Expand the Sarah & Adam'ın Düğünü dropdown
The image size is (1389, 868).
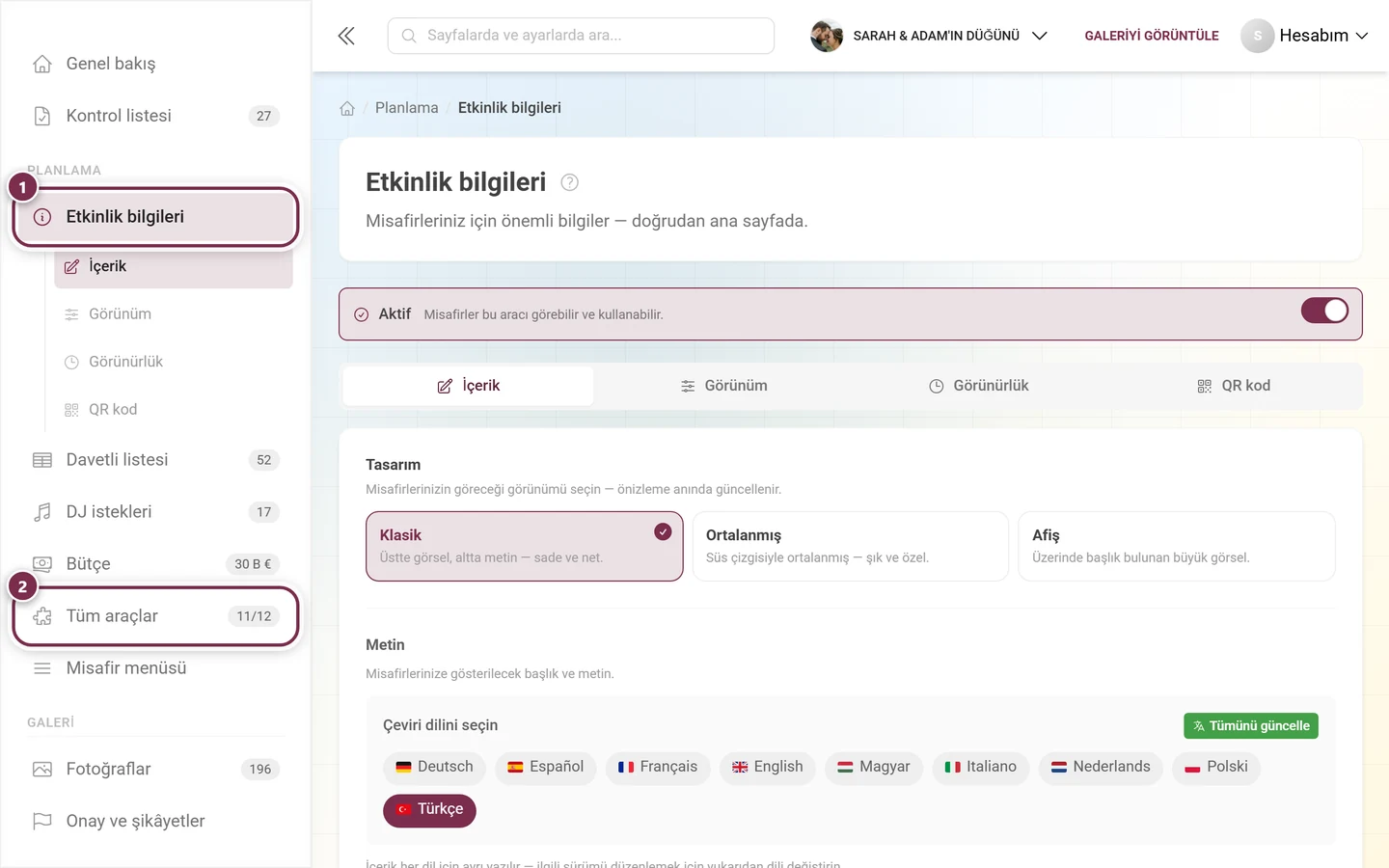pos(929,36)
